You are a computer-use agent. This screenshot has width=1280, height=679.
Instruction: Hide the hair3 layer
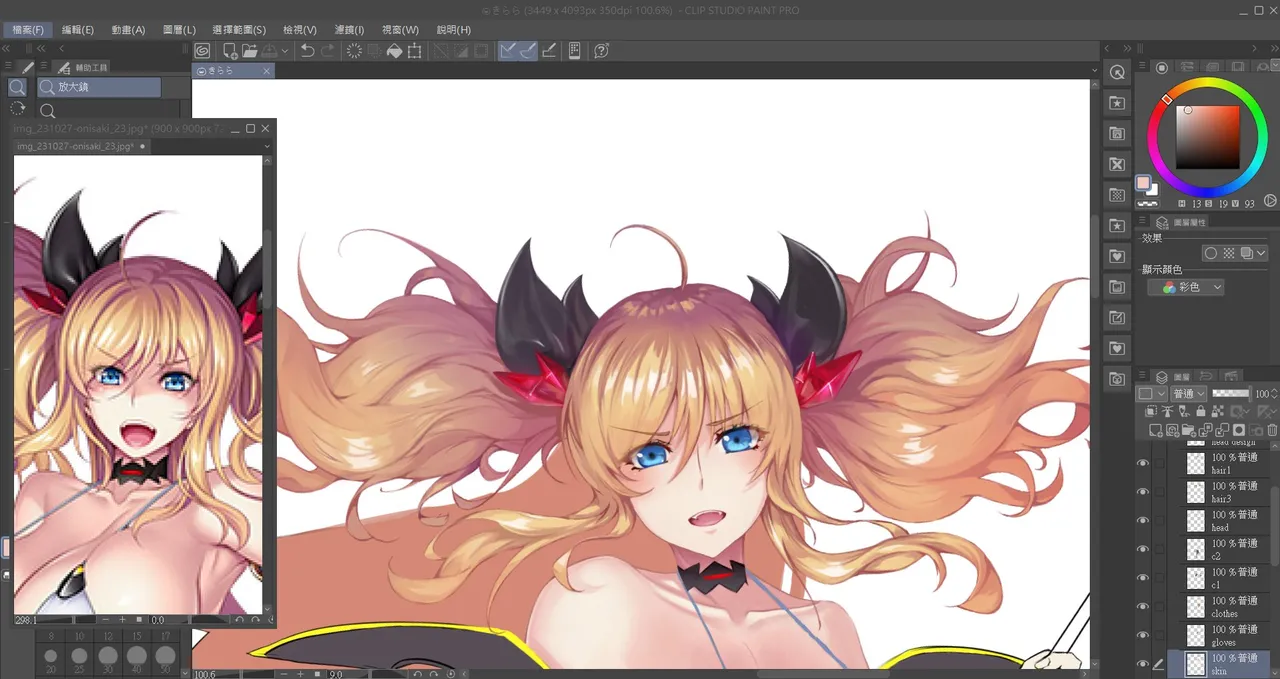pyautogui.click(x=1143, y=491)
